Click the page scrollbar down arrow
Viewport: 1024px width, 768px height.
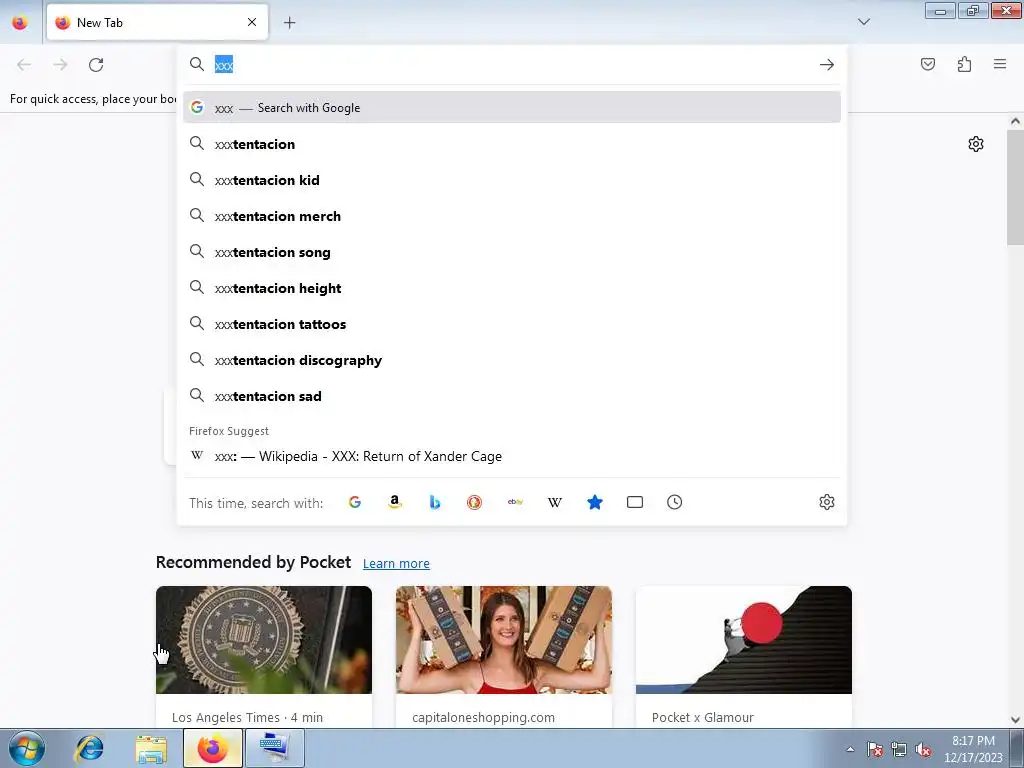(x=1015, y=720)
